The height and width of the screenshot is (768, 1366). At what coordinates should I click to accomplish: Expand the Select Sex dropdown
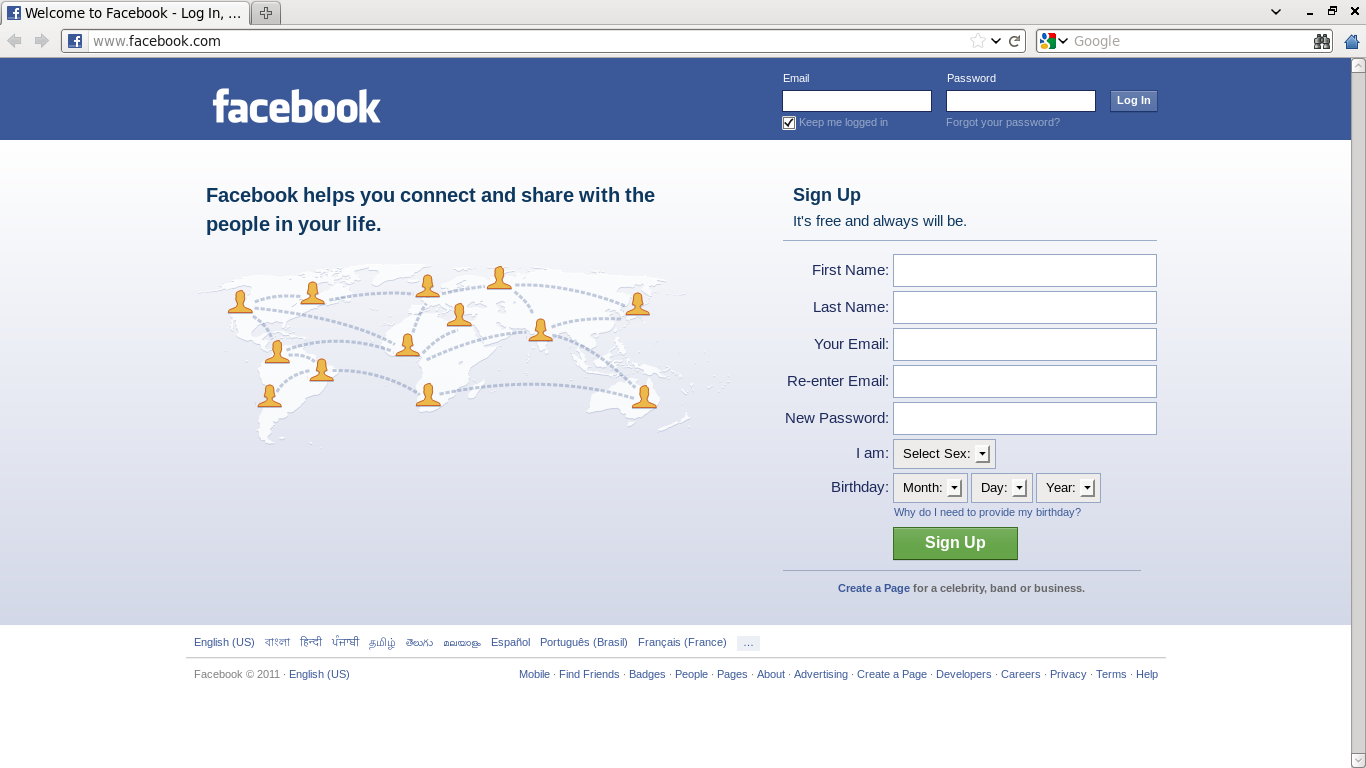pos(944,454)
